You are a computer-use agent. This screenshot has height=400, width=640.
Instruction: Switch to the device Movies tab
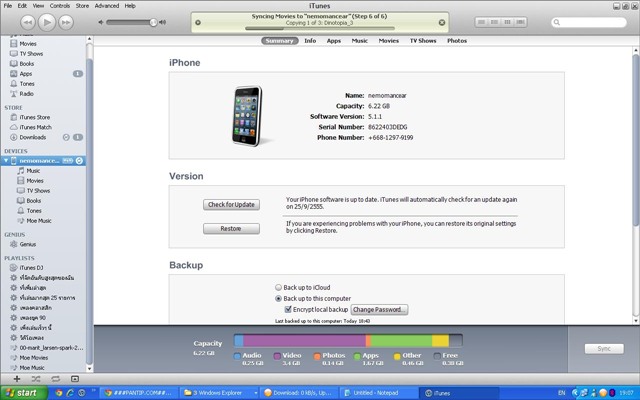pyautogui.click(x=389, y=41)
